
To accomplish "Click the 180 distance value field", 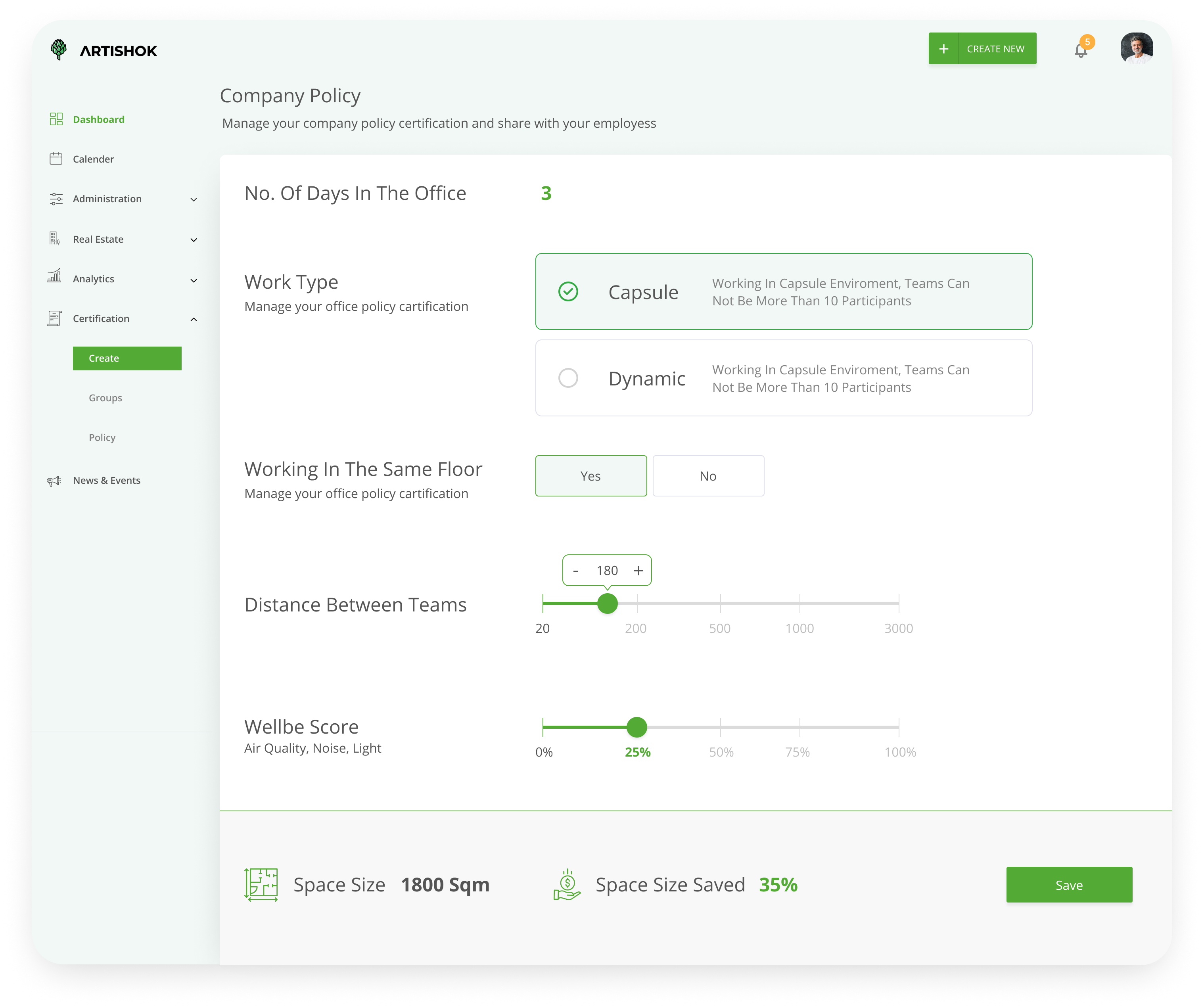I will pyautogui.click(x=607, y=571).
